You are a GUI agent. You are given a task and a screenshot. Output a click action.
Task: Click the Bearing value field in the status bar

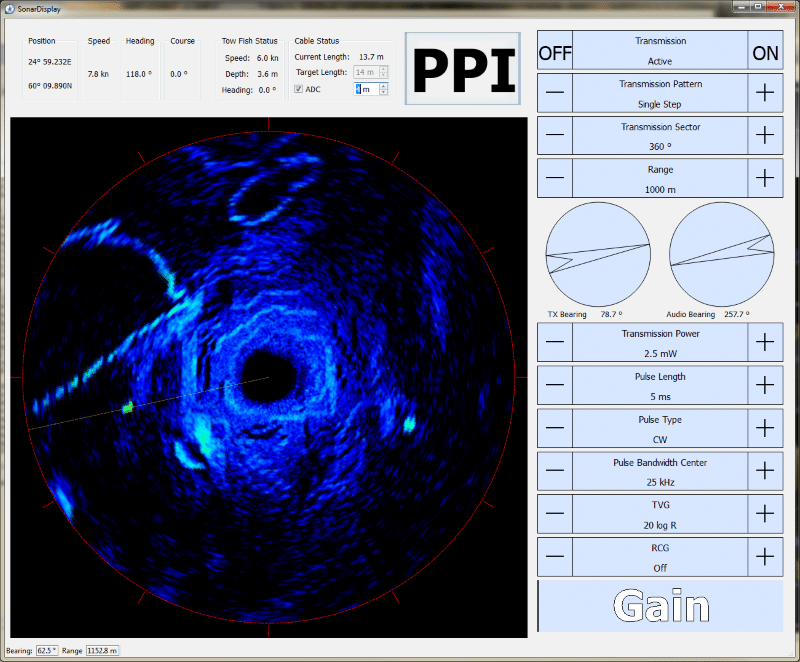tap(46, 650)
